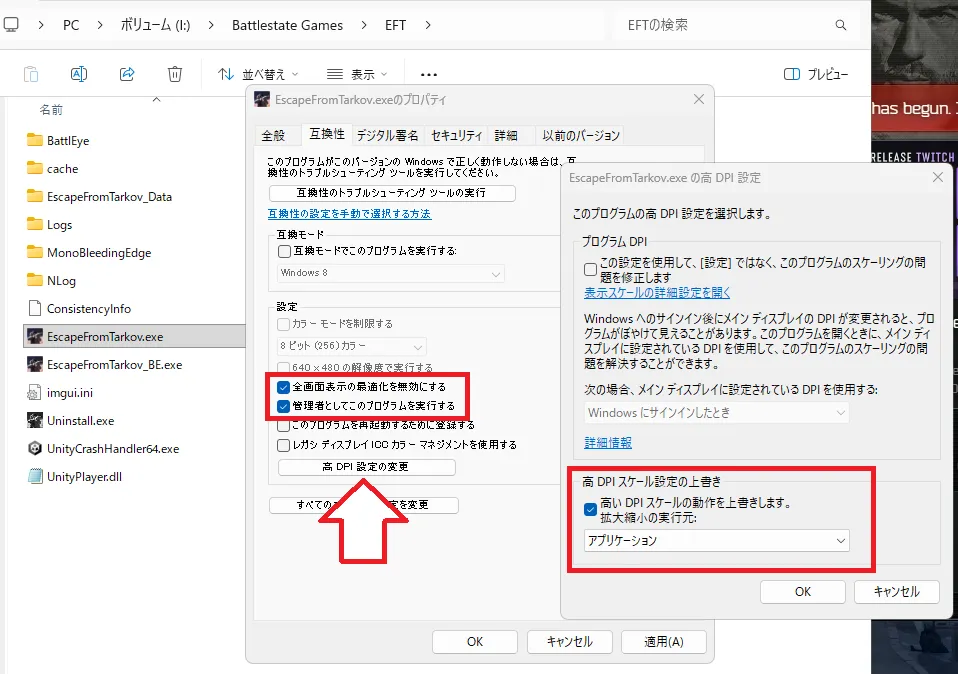Select the BattlEye folder icon
The image size is (958, 674).
[35, 141]
